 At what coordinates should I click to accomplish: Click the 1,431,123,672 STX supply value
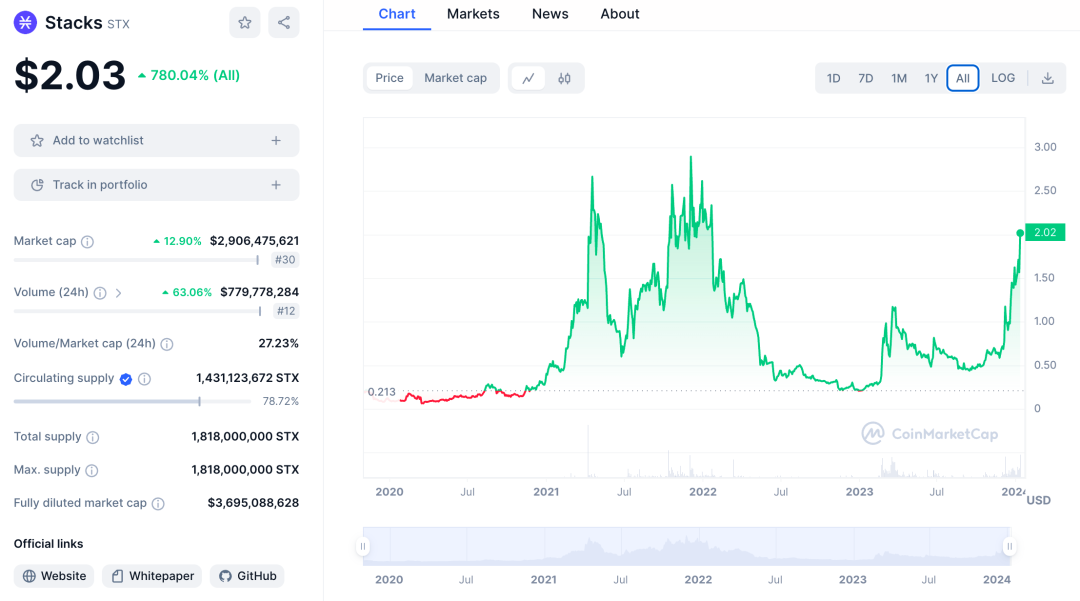(x=248, y=378)
